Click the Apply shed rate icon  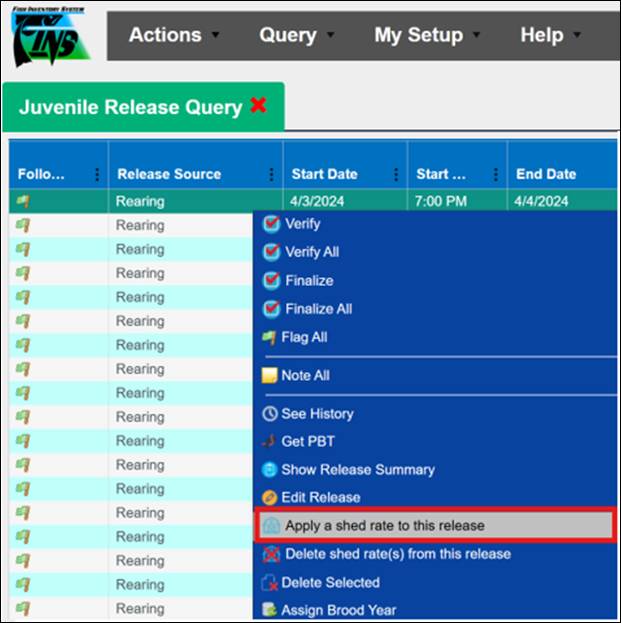point(272,526)
